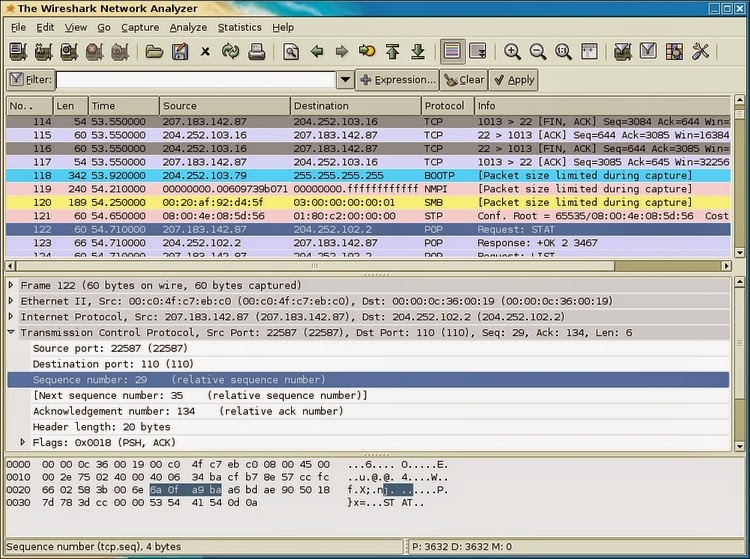This screenshot has width=750, height=559.
Task: Select packet 120 SMB row
Action: (368, 202)
